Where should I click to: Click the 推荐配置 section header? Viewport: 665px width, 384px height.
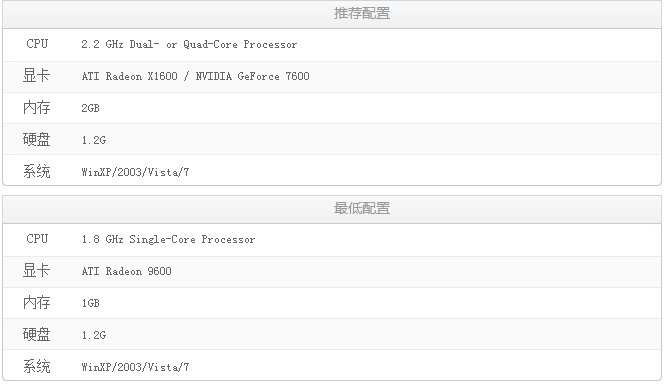coord(361,14)
